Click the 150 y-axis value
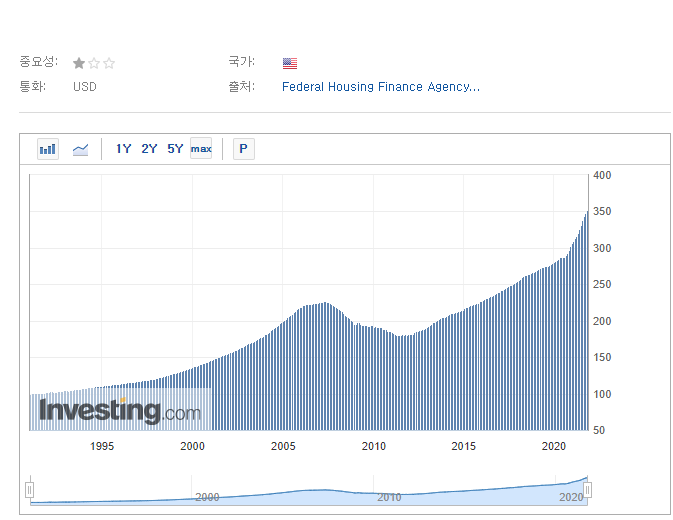Screen dimensions: 673x520 (x=602, y=357)
